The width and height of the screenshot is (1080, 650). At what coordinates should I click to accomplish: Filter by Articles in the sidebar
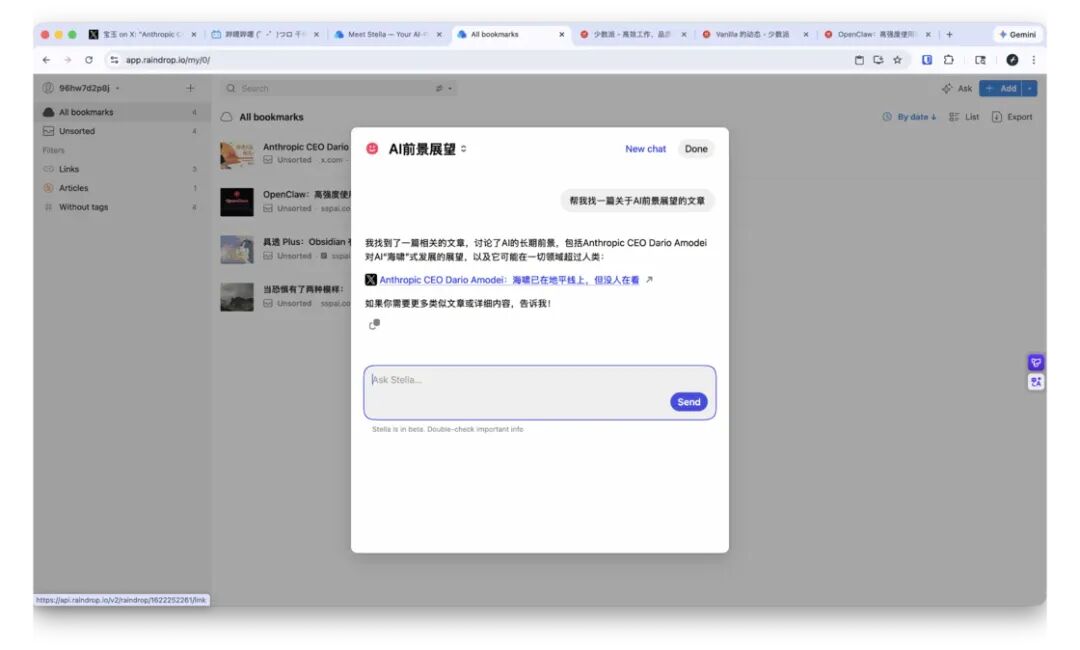click(x=121, y=188)
